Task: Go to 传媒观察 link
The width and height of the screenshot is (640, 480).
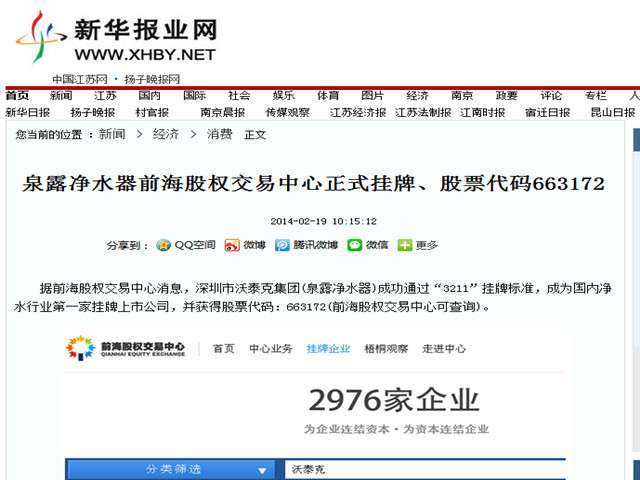Action: (288, 112)
